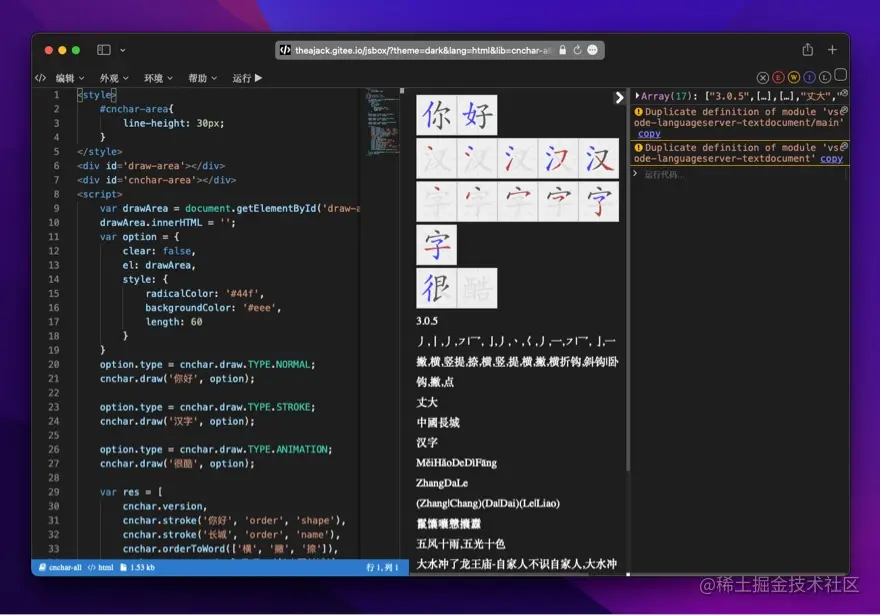This screenshot has height=615, width=880.
Task: Click the first faint 汉 stroke tile
Action: [437, 159]
